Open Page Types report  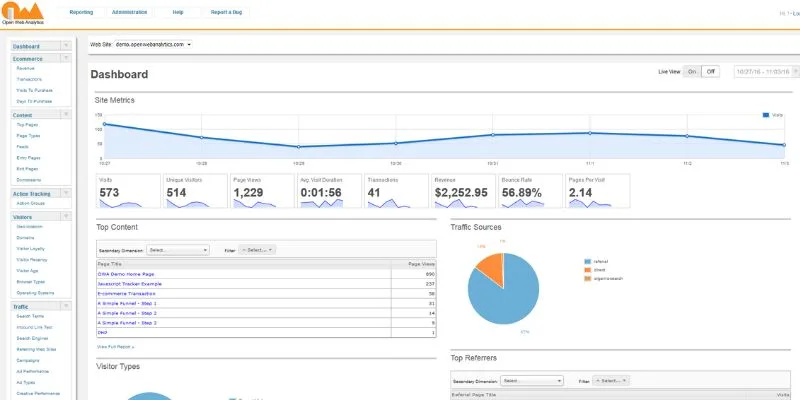coord(28,136)
